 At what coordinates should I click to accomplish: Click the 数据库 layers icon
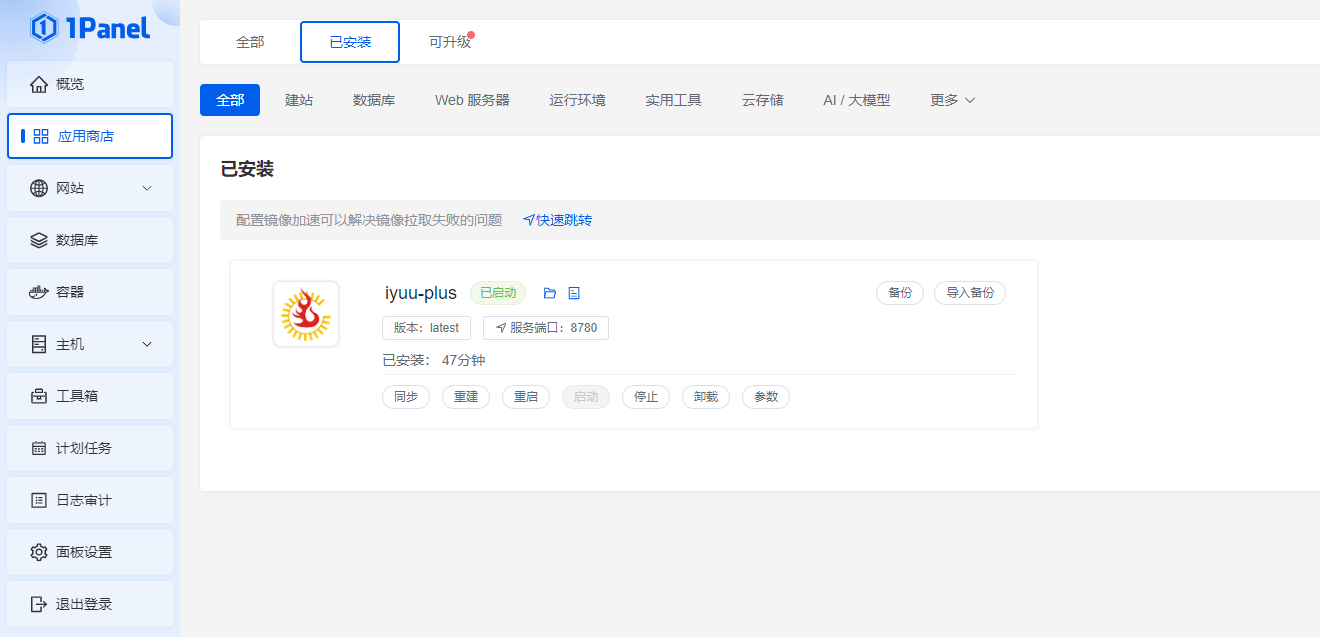pyautogui.click(x=39, y=240)
